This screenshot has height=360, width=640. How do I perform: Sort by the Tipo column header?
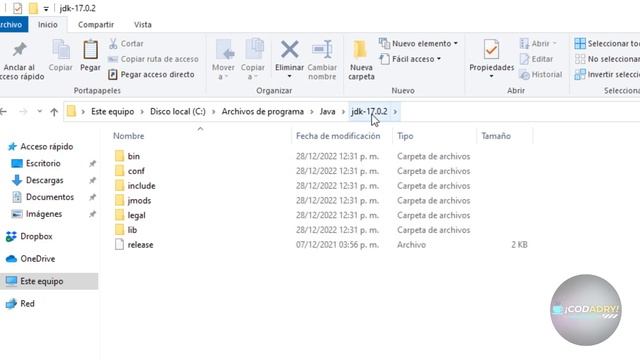click(x=405, y=136)
